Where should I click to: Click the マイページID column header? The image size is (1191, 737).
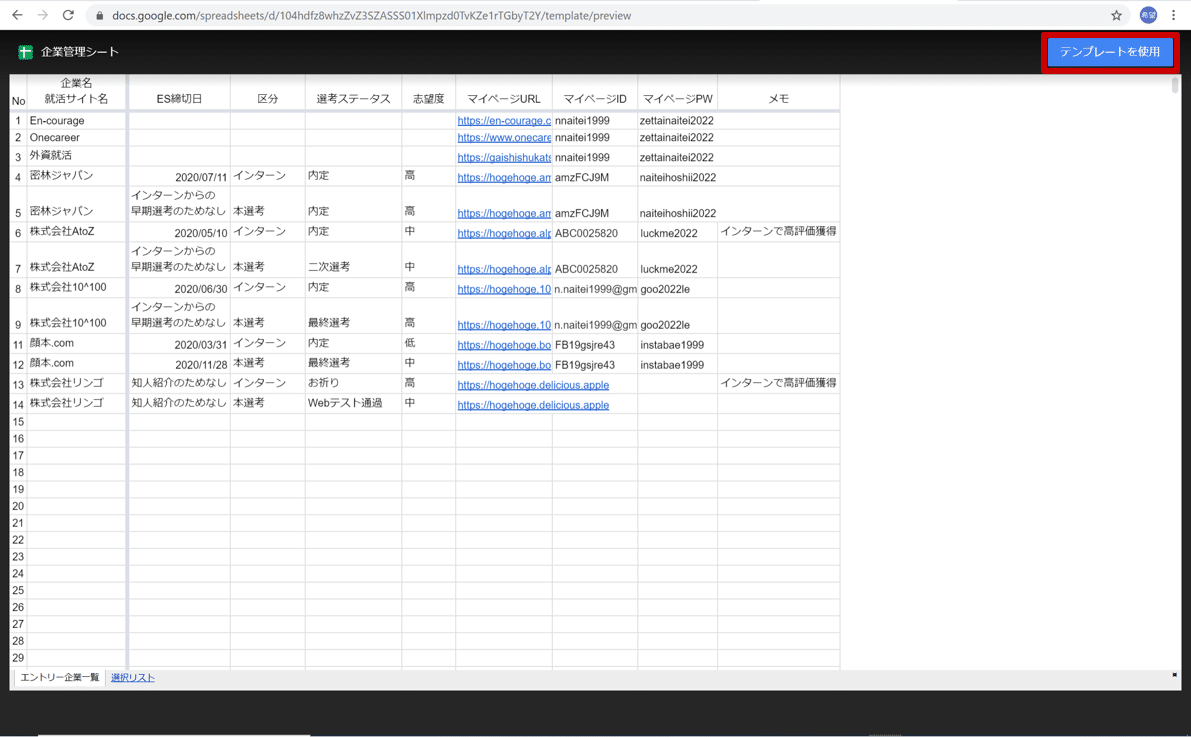point(595,99)
